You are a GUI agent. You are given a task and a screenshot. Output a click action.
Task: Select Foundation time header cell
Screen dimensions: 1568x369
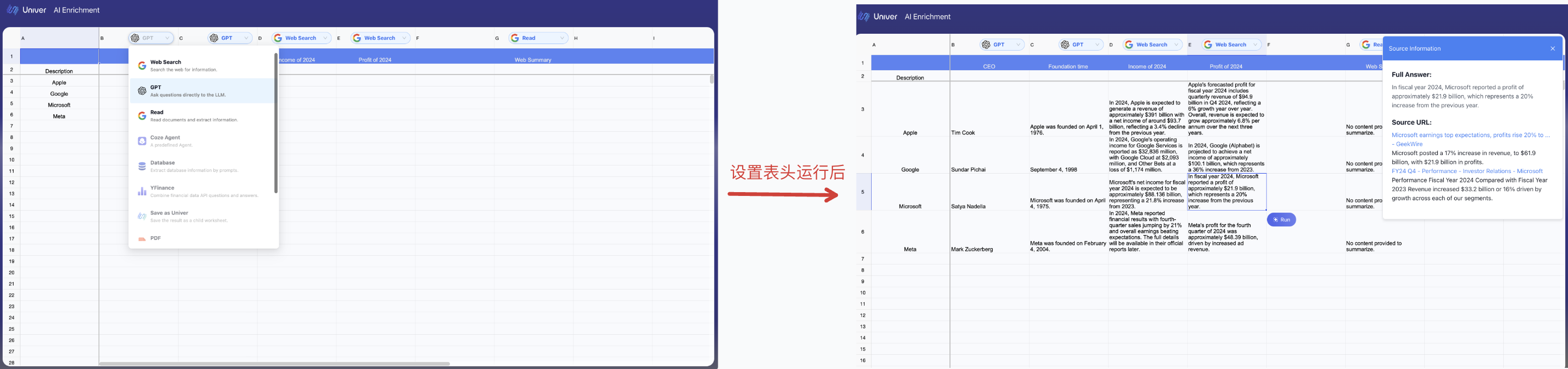pyautogui.click(x=1068, y=63)
